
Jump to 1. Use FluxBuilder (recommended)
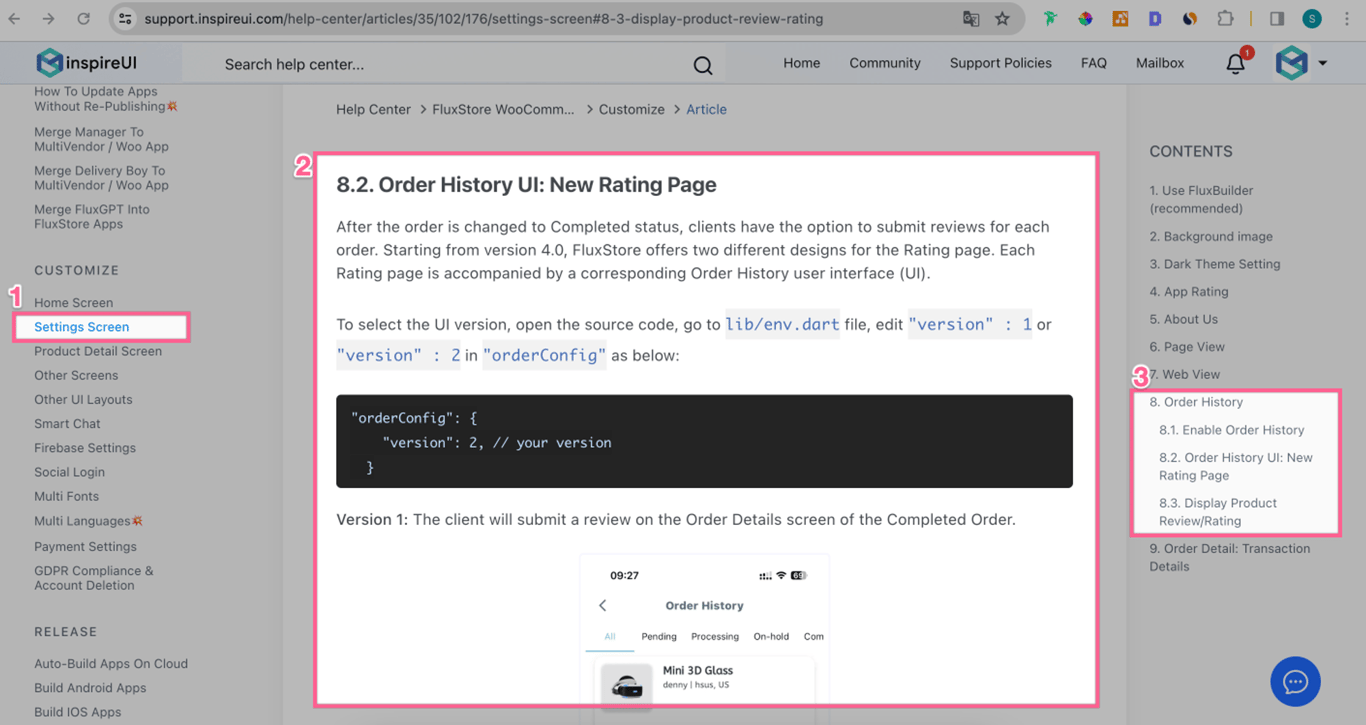1201,199
